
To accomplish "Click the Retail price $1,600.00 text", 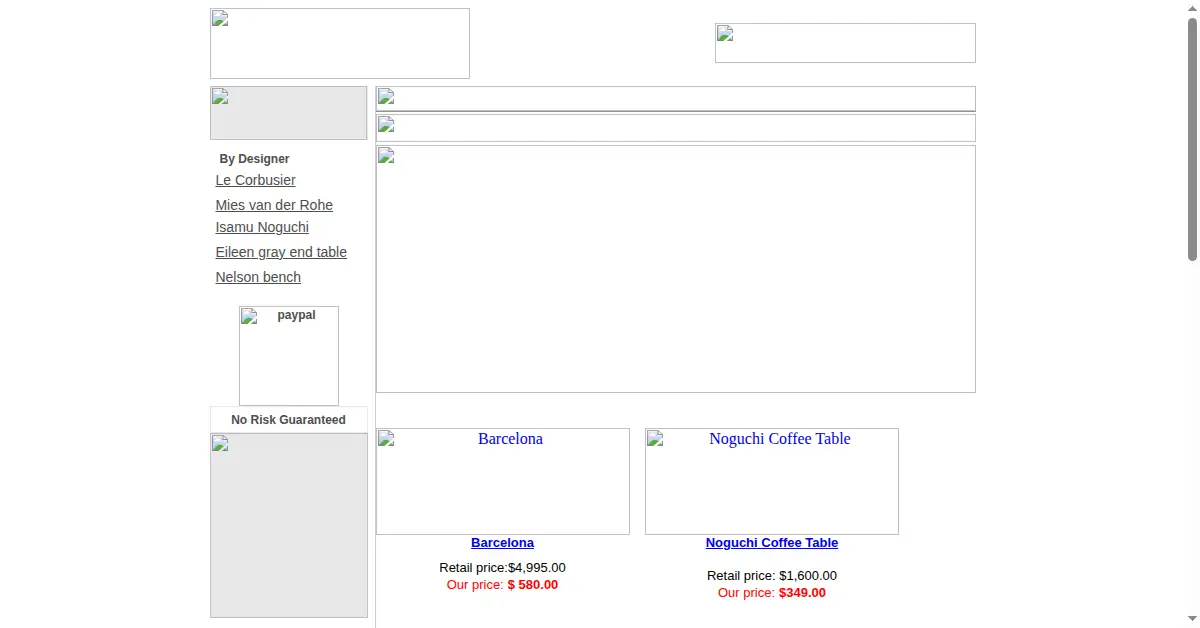I will coord(772,576).
